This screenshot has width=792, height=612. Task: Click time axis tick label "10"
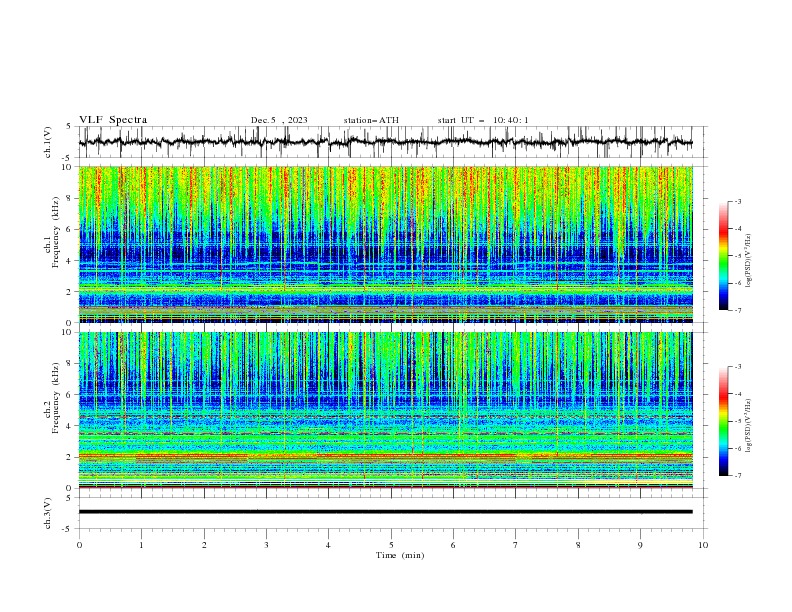pyautogui.click(x=703, y=545)
